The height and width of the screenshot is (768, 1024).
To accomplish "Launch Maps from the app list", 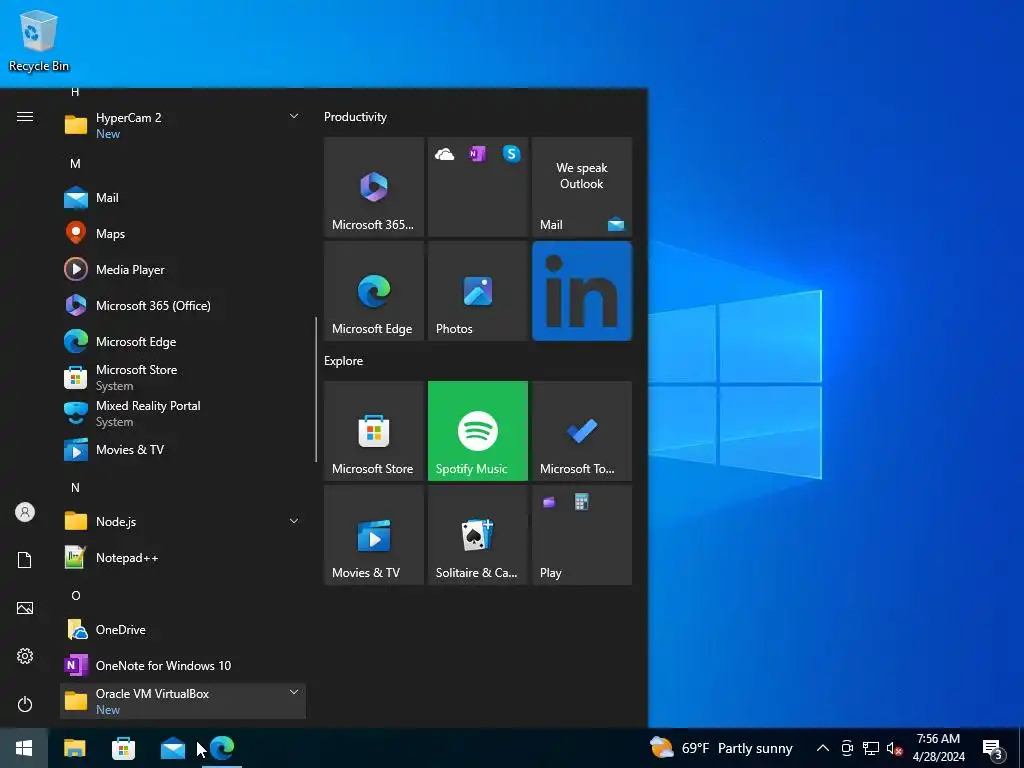I will pos(183,233).
